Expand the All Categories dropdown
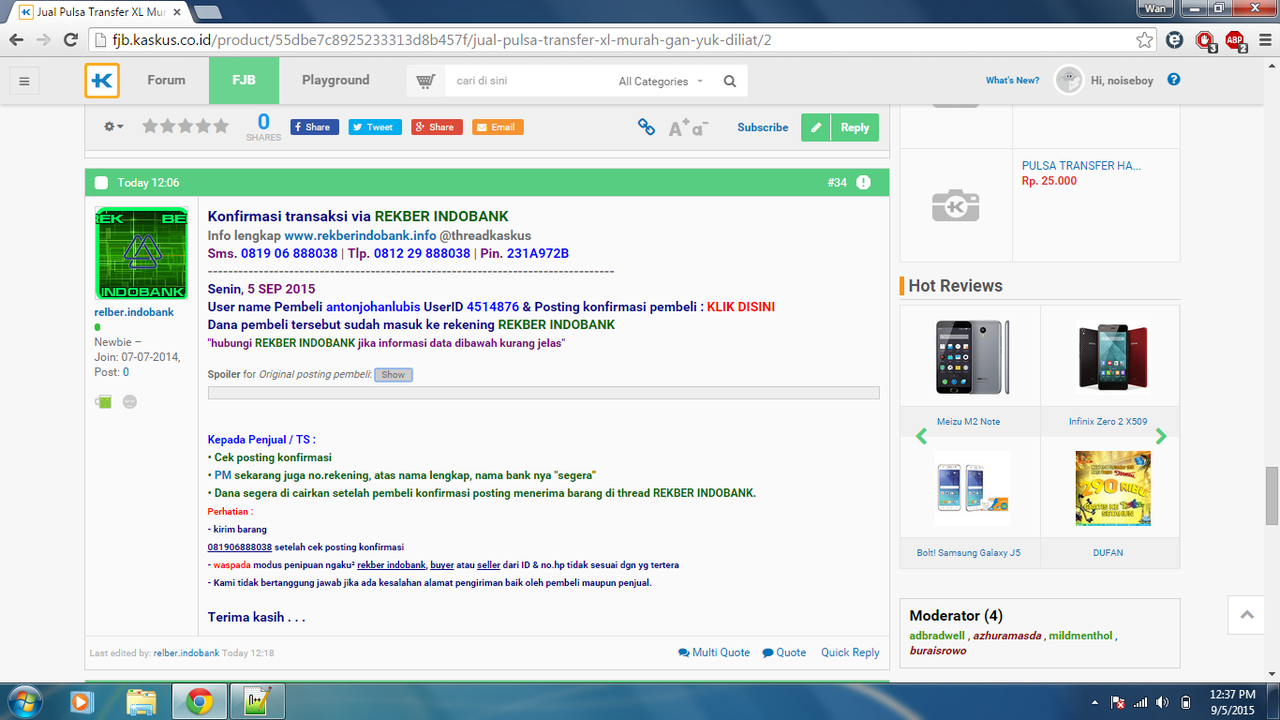The width and height of the screenshot is (1280, 720). [x=661, y=81]
